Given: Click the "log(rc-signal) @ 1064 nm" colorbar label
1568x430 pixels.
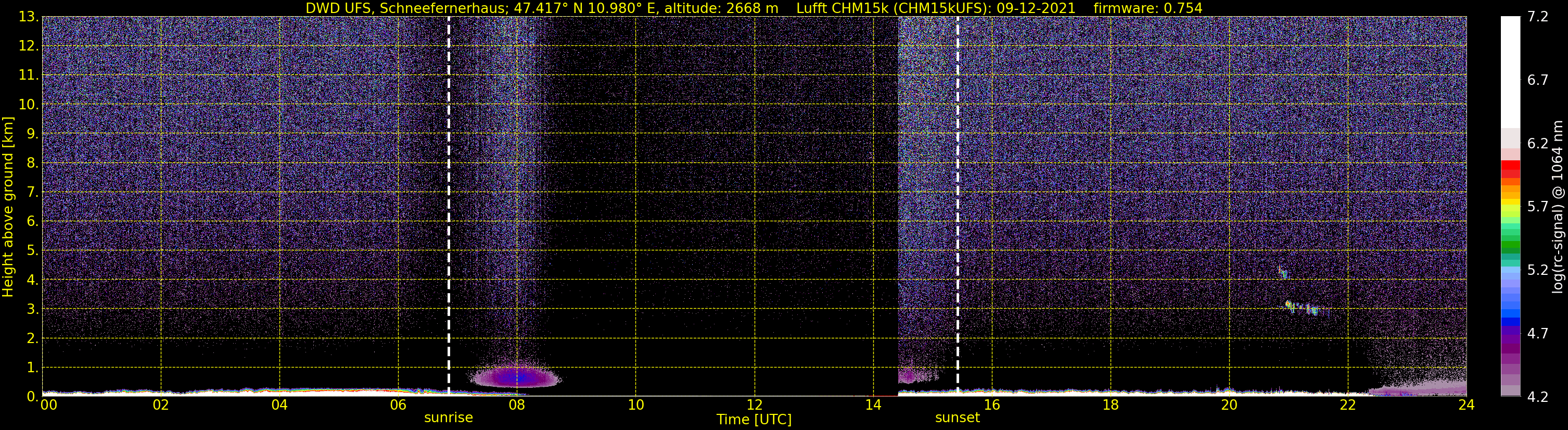Looking at the screenshot, I should (1558, 207).
